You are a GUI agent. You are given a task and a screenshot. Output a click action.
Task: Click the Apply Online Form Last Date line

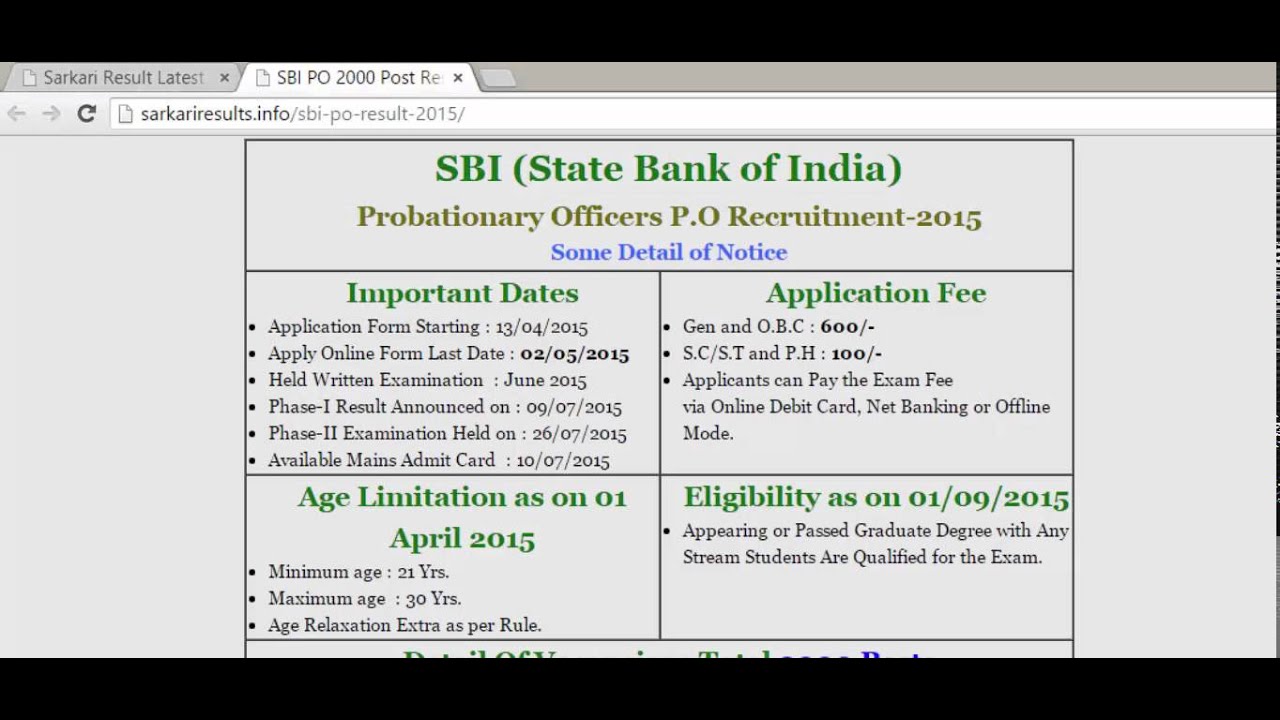pyautogui.click(x=449, y=354)
